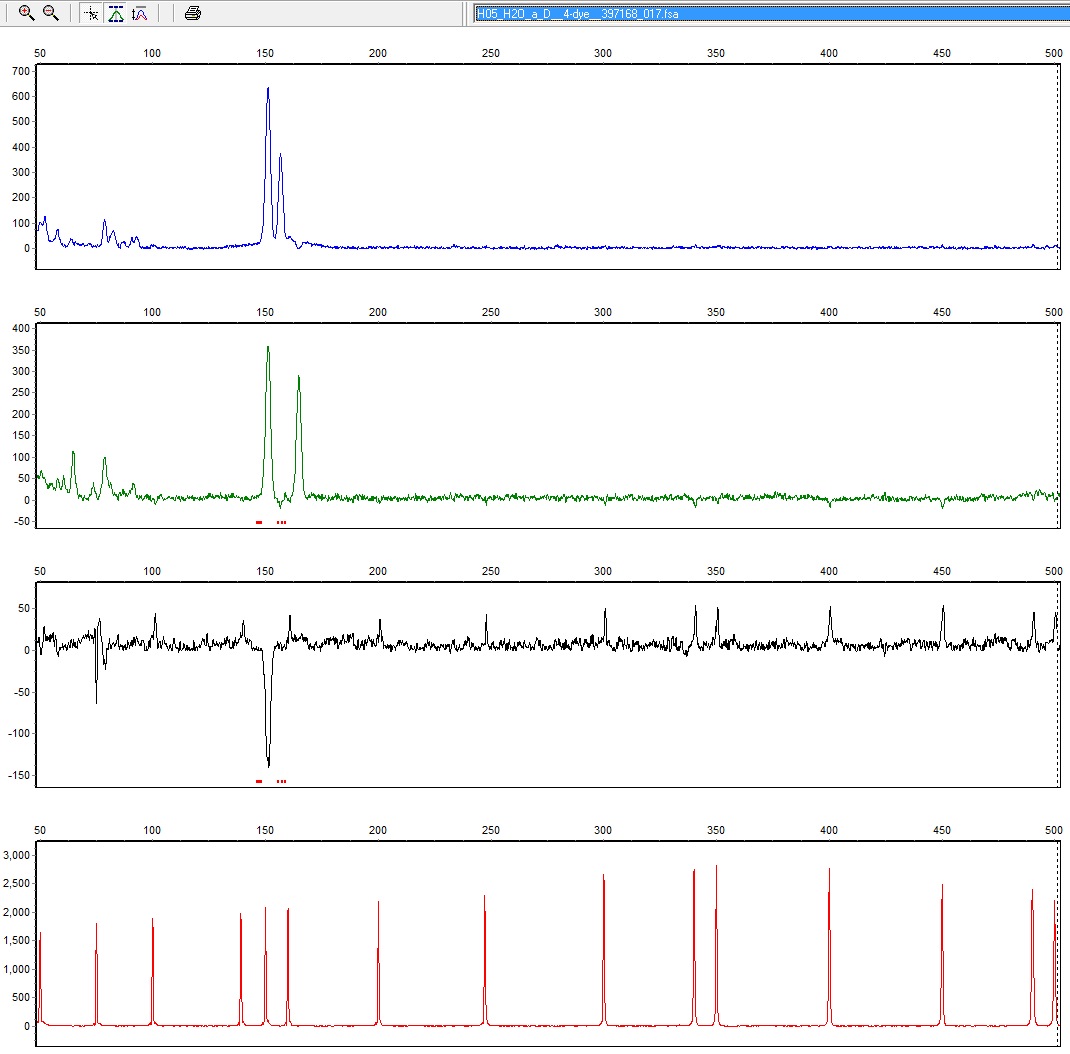Print the electropherogram with printer icon

pyautogui.click(x=193, y=13)
